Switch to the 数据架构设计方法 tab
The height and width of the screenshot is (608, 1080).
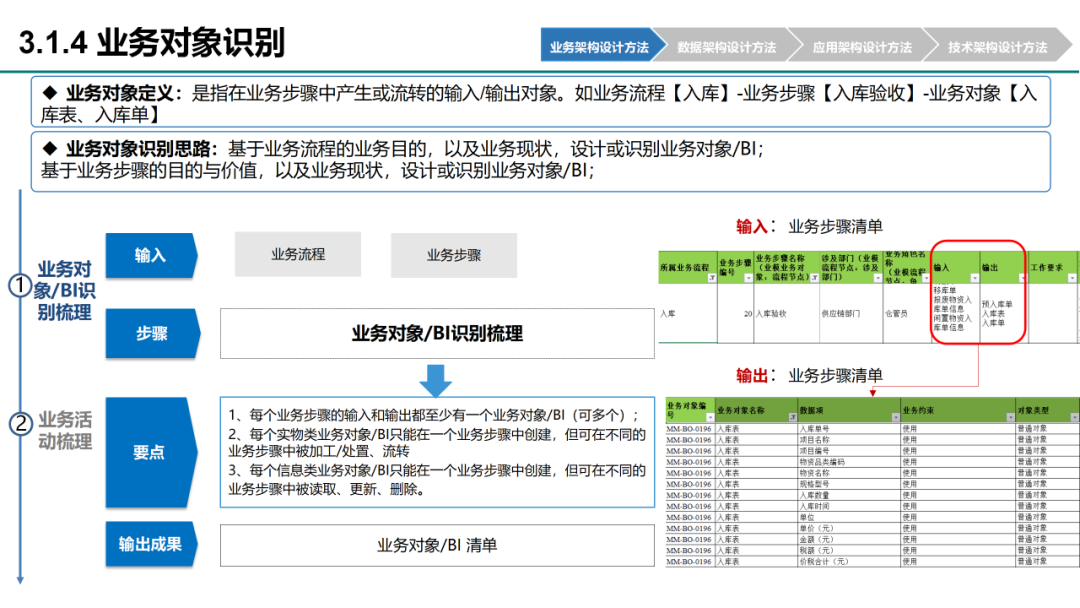point(727,46)
